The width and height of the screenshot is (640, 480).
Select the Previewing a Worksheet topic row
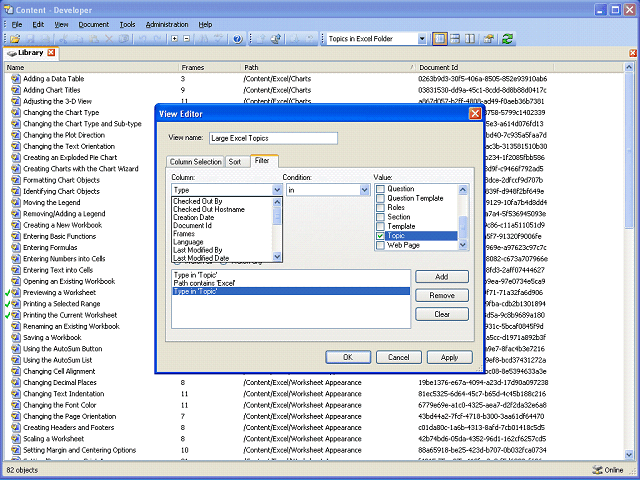pyautogui.click(x=59, y=292)
